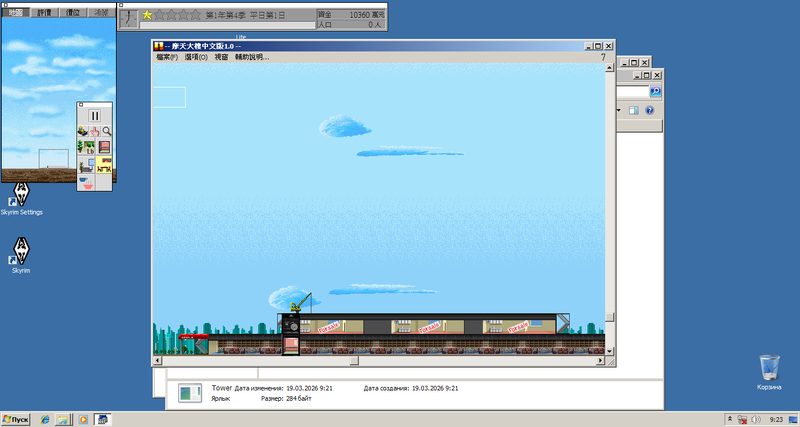The height and width of the screenshot is (427, 800).
Task: Toggle the Explorer preview pane icon
Action: tap(634, 110)
